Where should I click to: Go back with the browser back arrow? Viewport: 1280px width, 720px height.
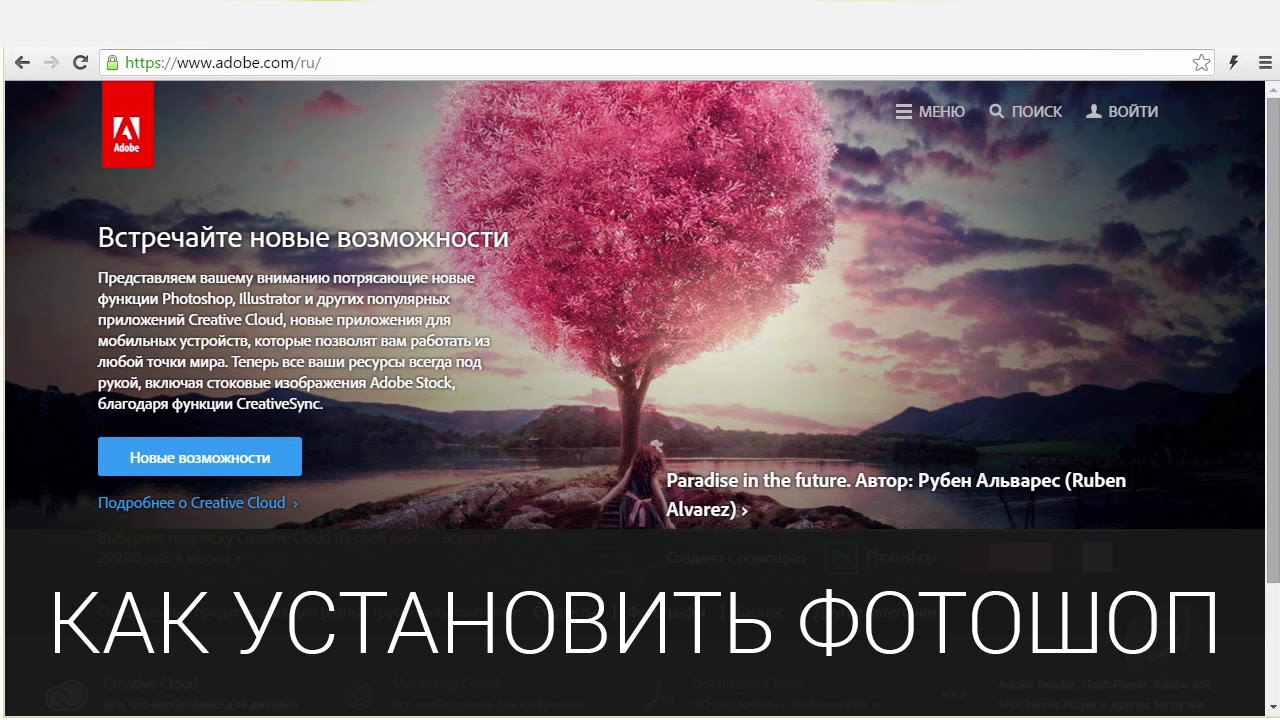[x=22, y=63]
